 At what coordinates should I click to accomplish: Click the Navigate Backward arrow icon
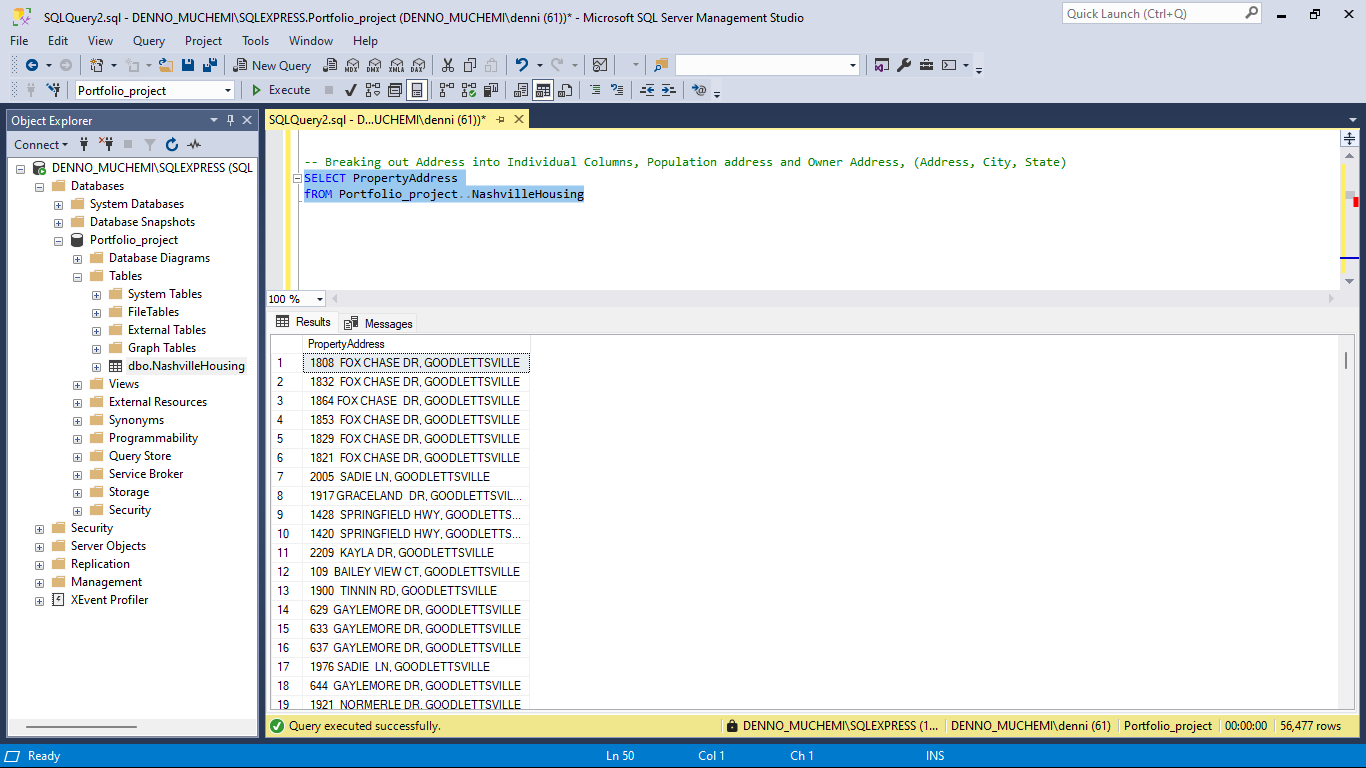pyautogui.click(x=31, y=65)
